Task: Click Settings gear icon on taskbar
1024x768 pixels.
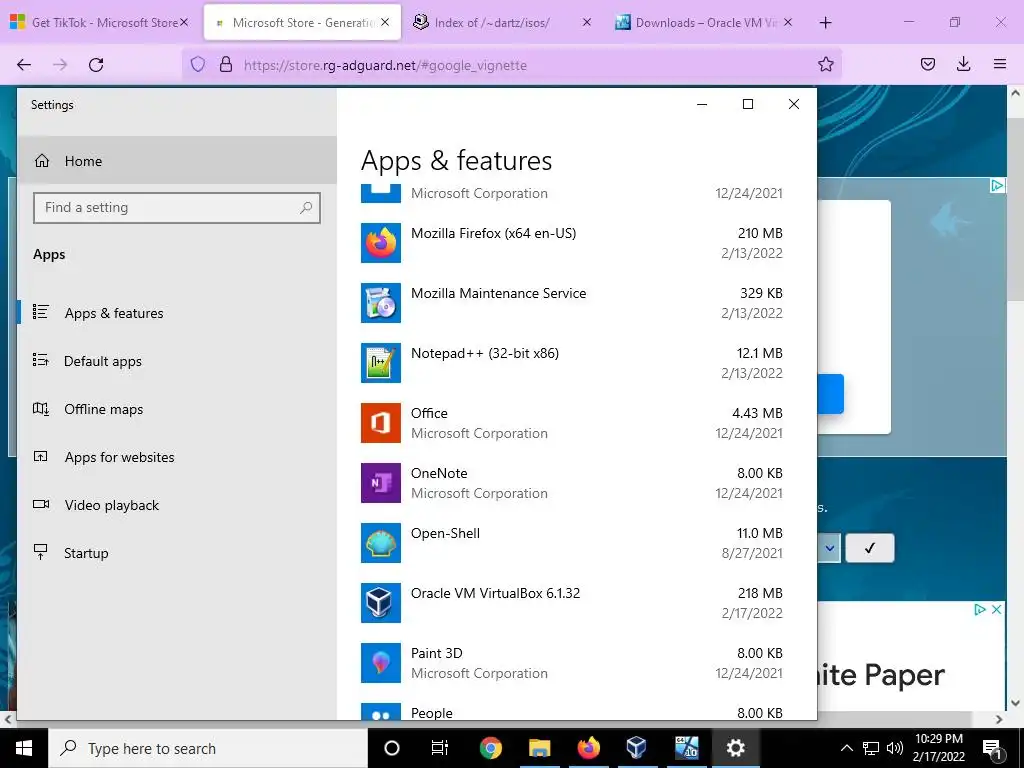Action: [735, 748]
